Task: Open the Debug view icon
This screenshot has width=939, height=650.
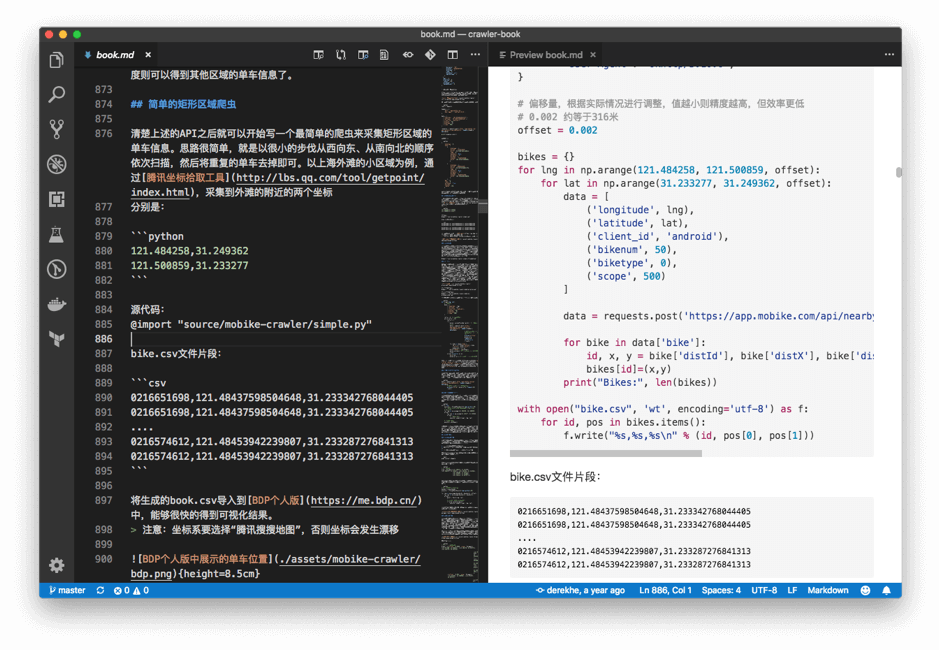Action: 57,164
